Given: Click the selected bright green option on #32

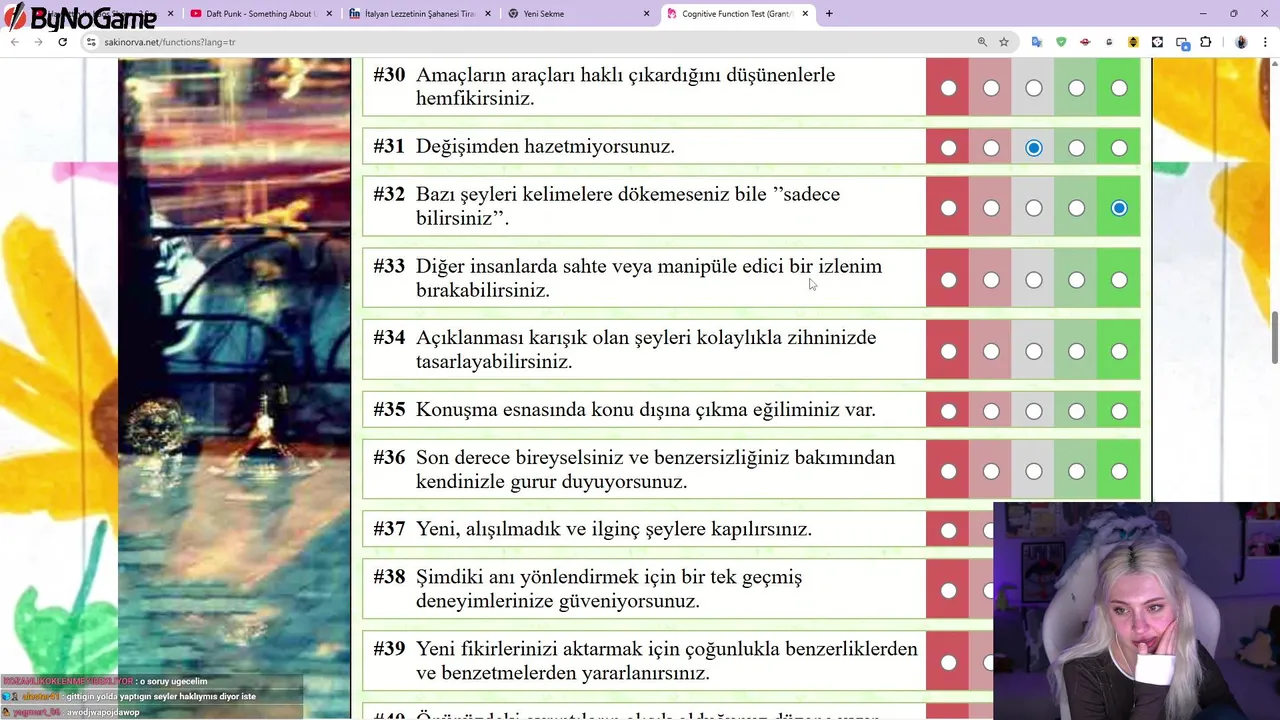Looking at the screenshot, I should click(1119, 208).
